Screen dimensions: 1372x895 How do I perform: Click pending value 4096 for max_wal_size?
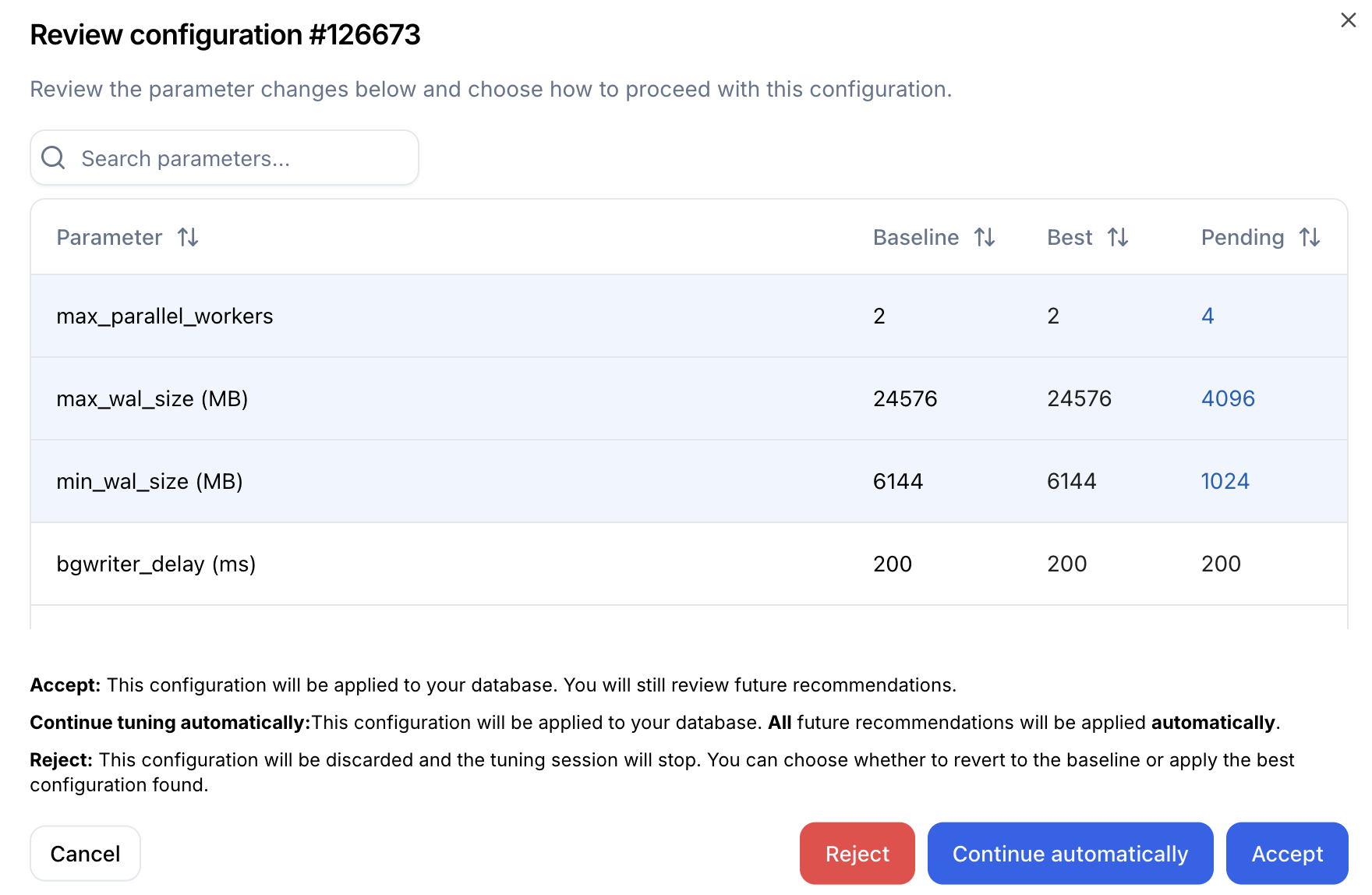[x=1228, y=398]
